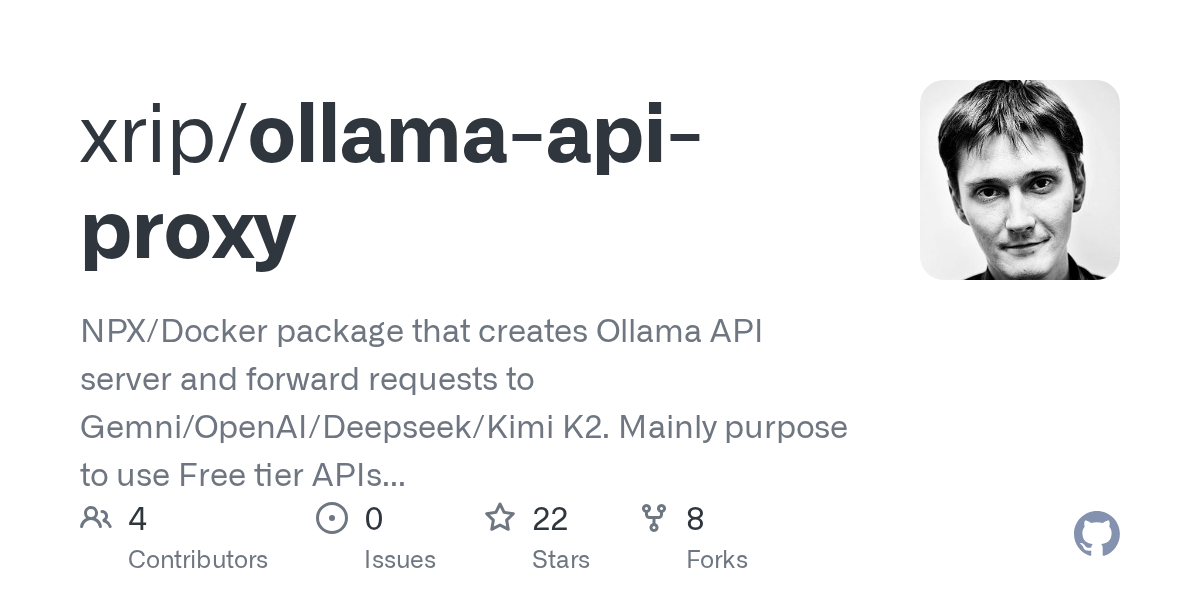The width and height of the screenshot is (1200, 600).
Task: Click the issues count "0"
Action: tap(374, 519)
